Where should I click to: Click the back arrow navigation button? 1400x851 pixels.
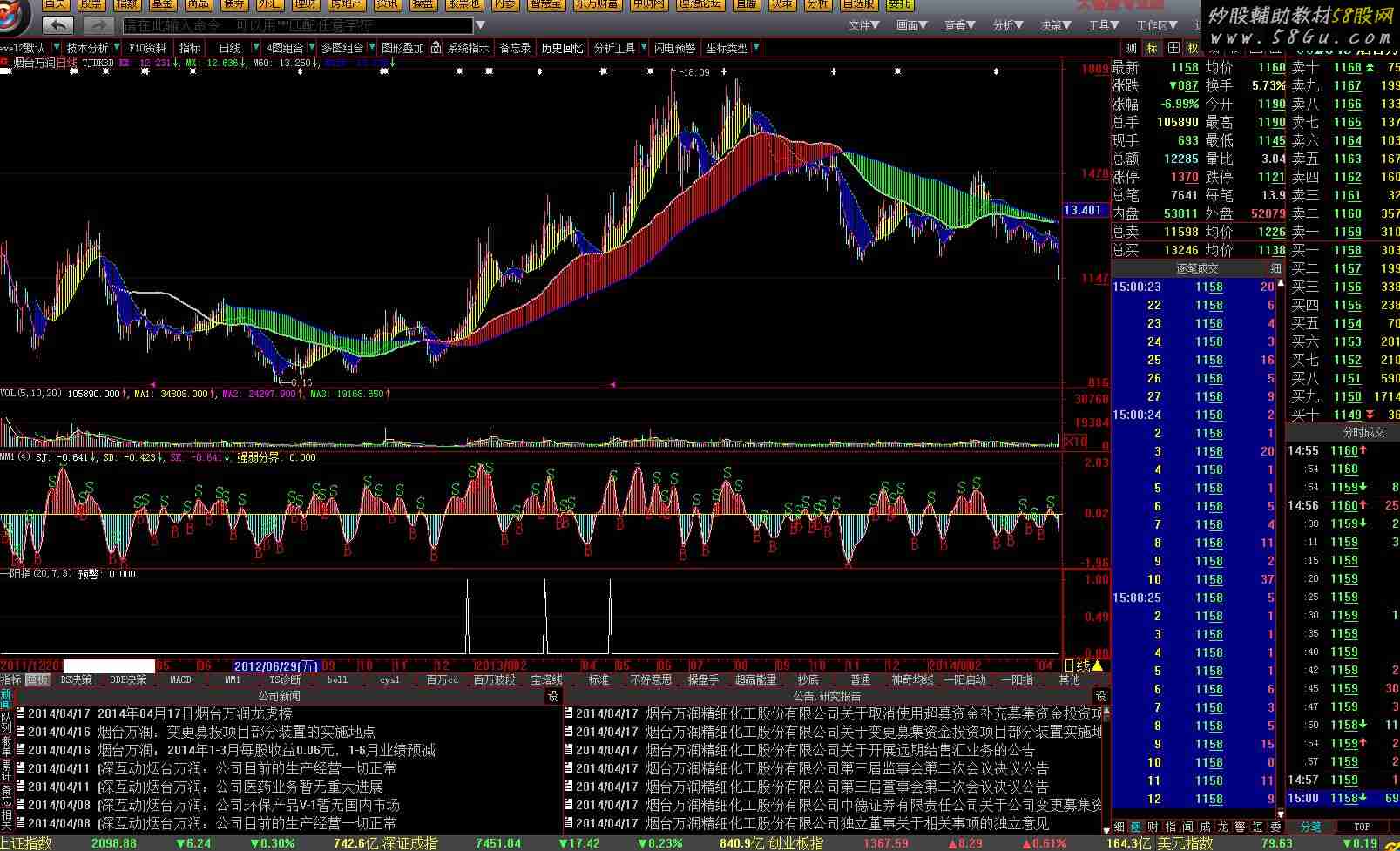[x=57, y=25]
